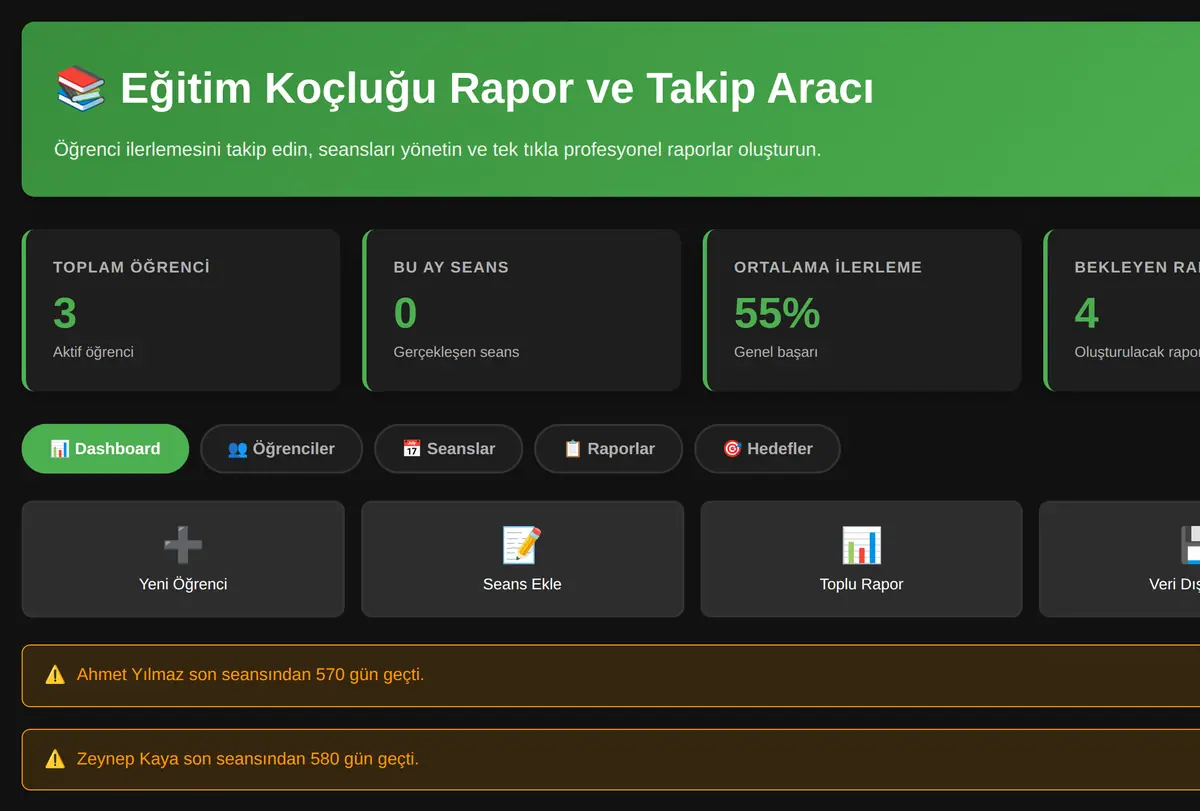This screenshot has width=1200, height=811.
Task: Click the Yeni Öğrenci quick action button
Action: 183,559
